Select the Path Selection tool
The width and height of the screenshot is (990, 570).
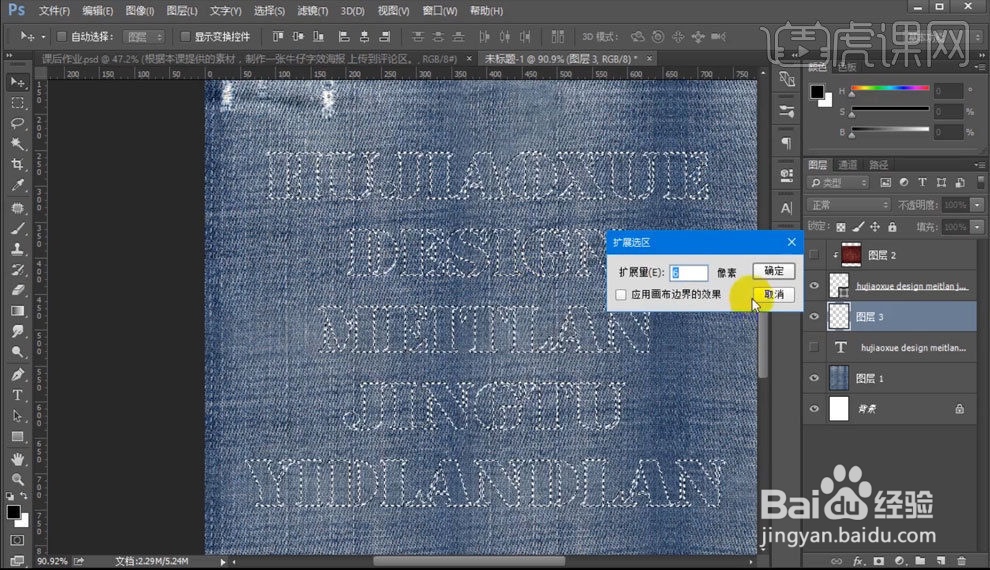point(18,415)
